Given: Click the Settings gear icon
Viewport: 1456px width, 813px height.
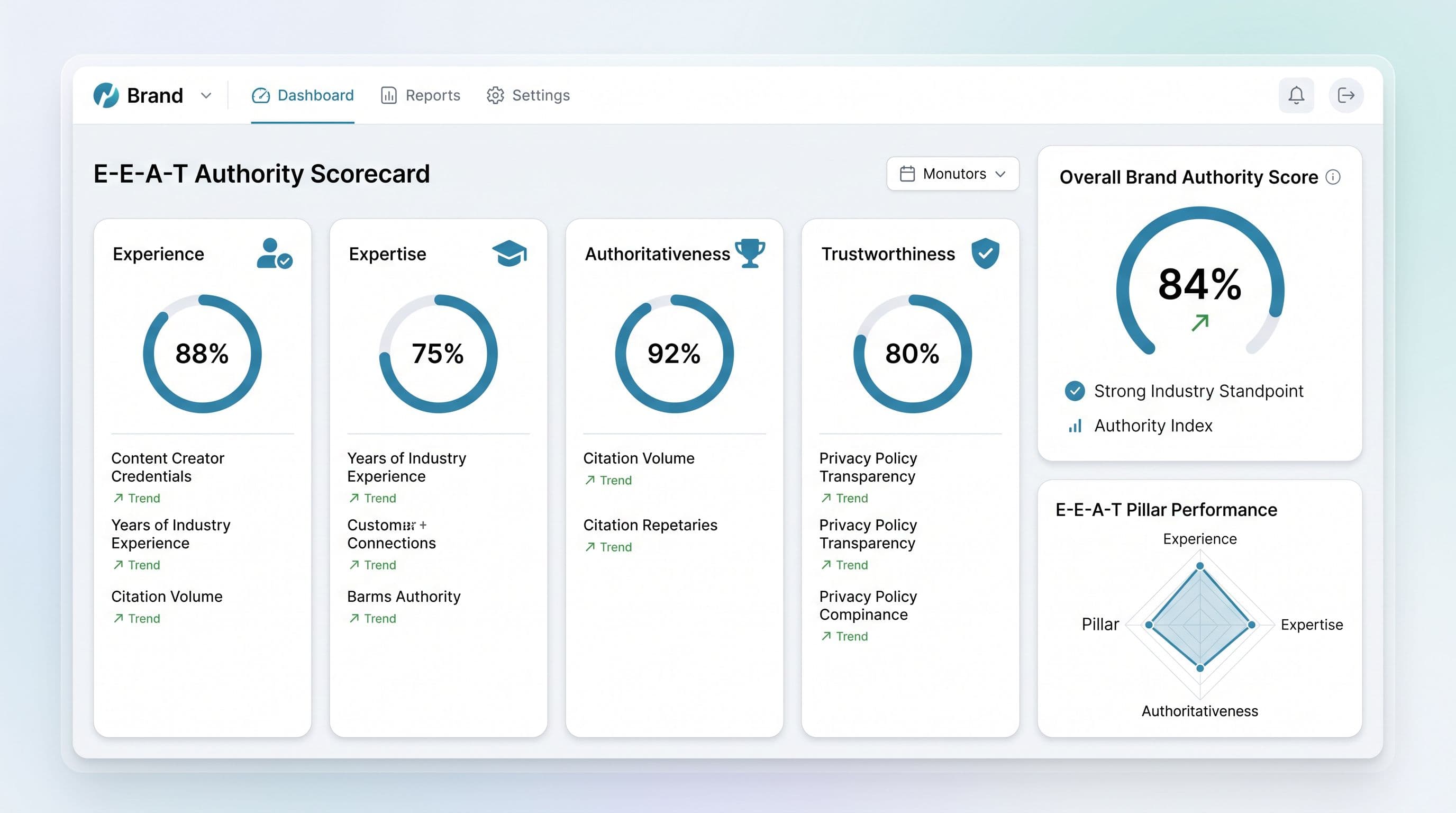Looking at the screenshot, I should tap(495, 96).
